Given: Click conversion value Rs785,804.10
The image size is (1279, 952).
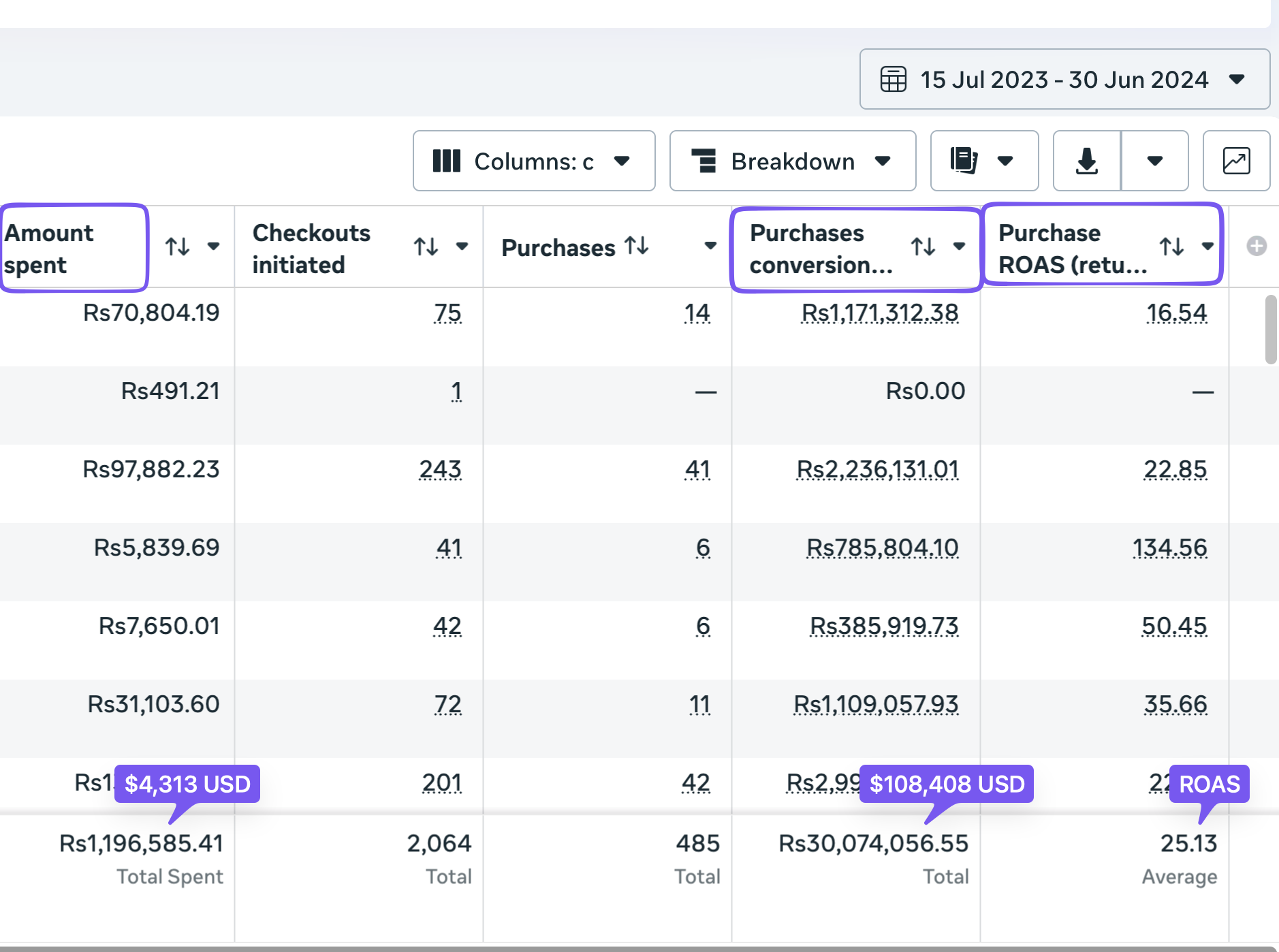Looking at the screenshot, I should pos(883,548).
